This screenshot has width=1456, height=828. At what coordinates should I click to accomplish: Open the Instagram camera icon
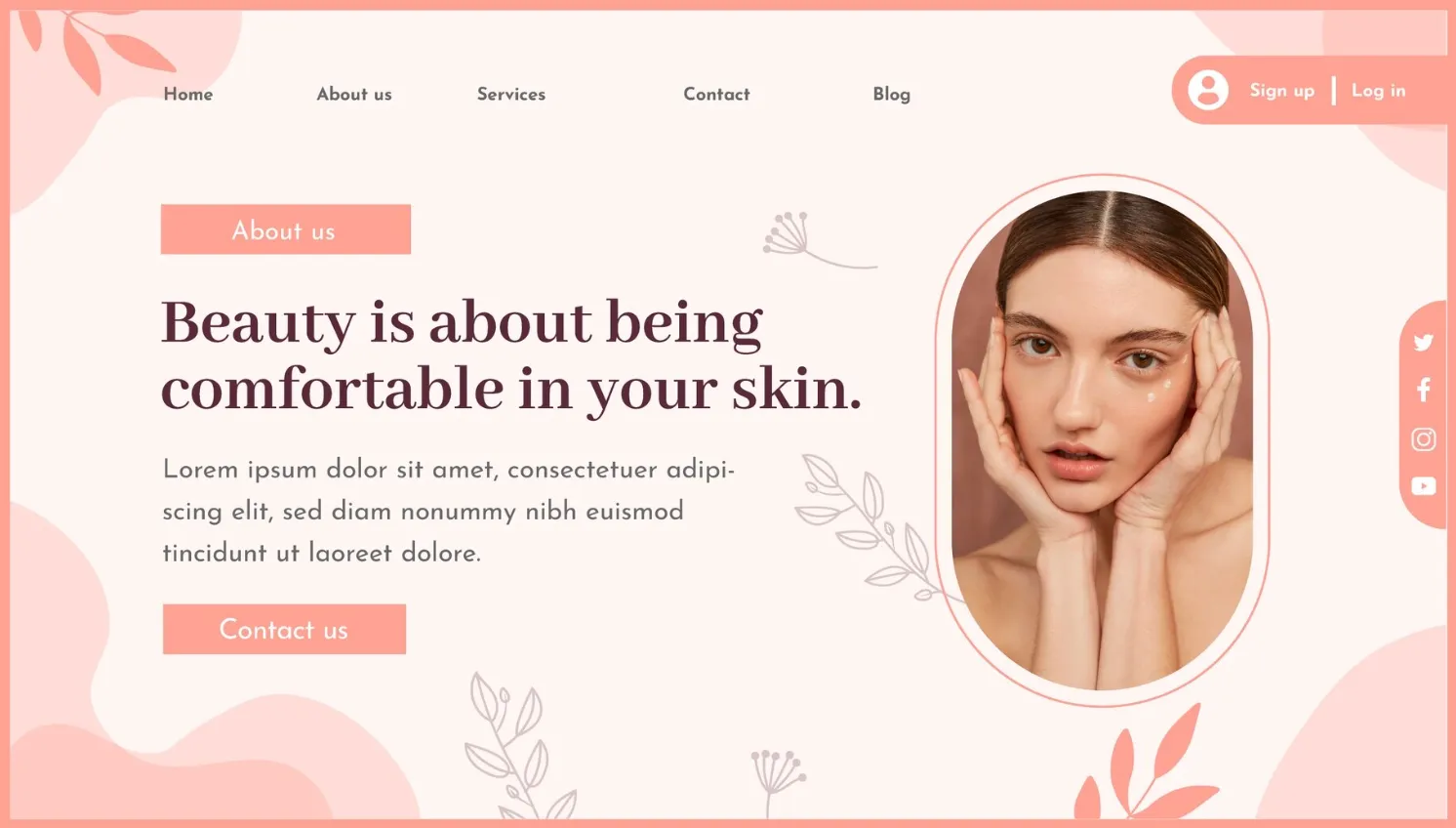1424,439
